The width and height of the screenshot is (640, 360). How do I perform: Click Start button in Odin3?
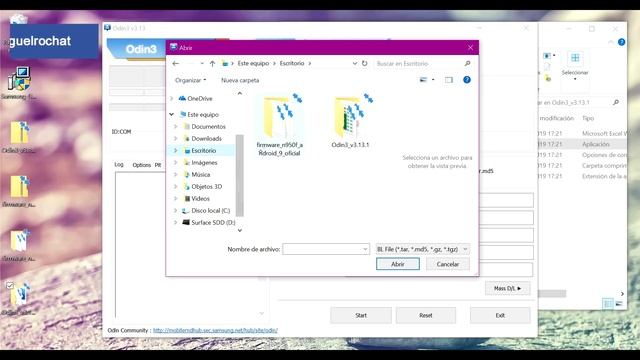(361, 316)
